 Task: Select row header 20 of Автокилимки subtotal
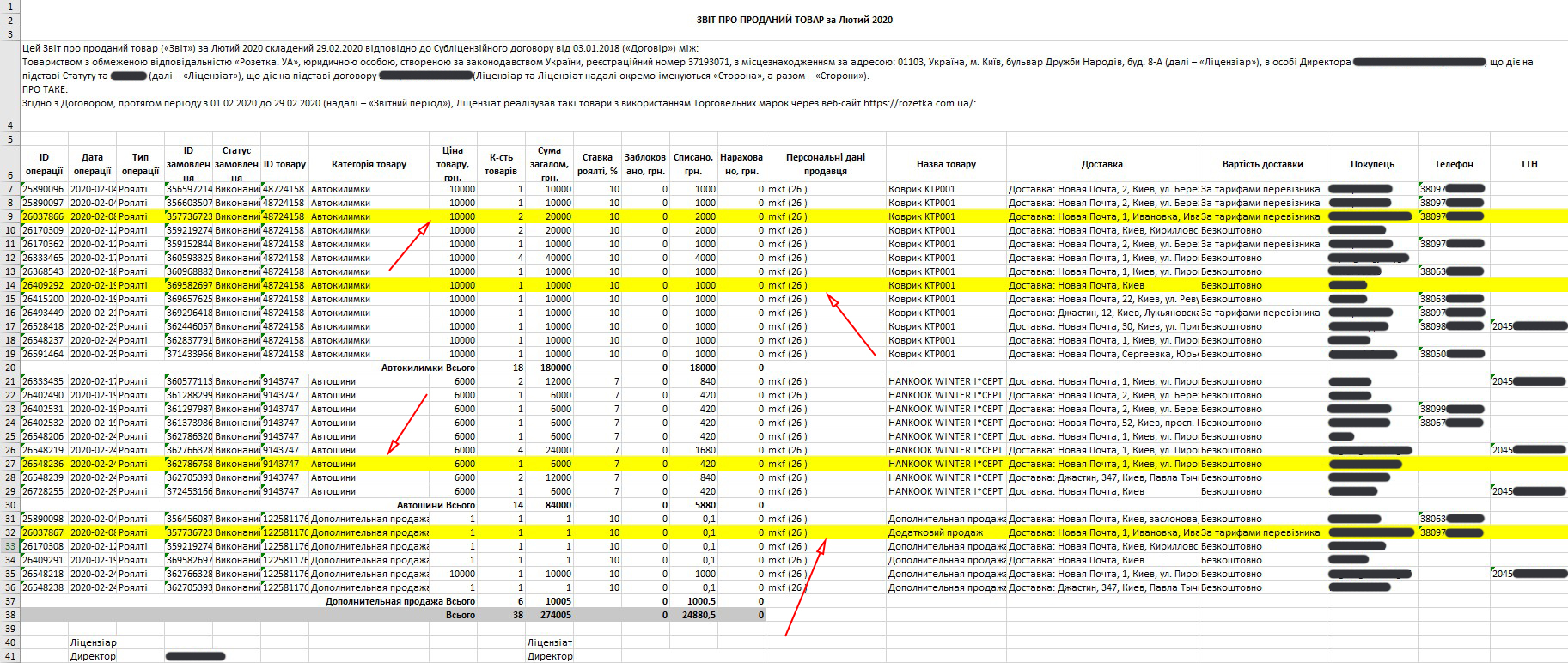pos(10,368)
